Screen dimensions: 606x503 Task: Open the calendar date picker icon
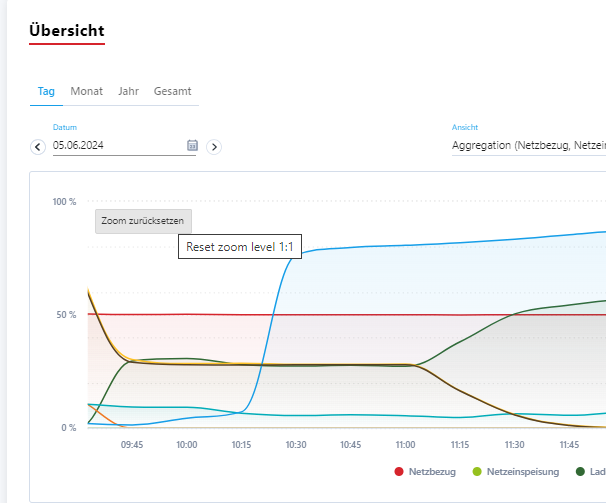[x=192, y=145]
